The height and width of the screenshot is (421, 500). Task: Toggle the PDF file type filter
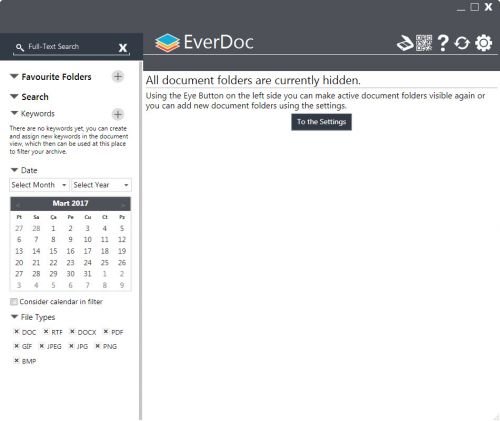click(106, 332)
